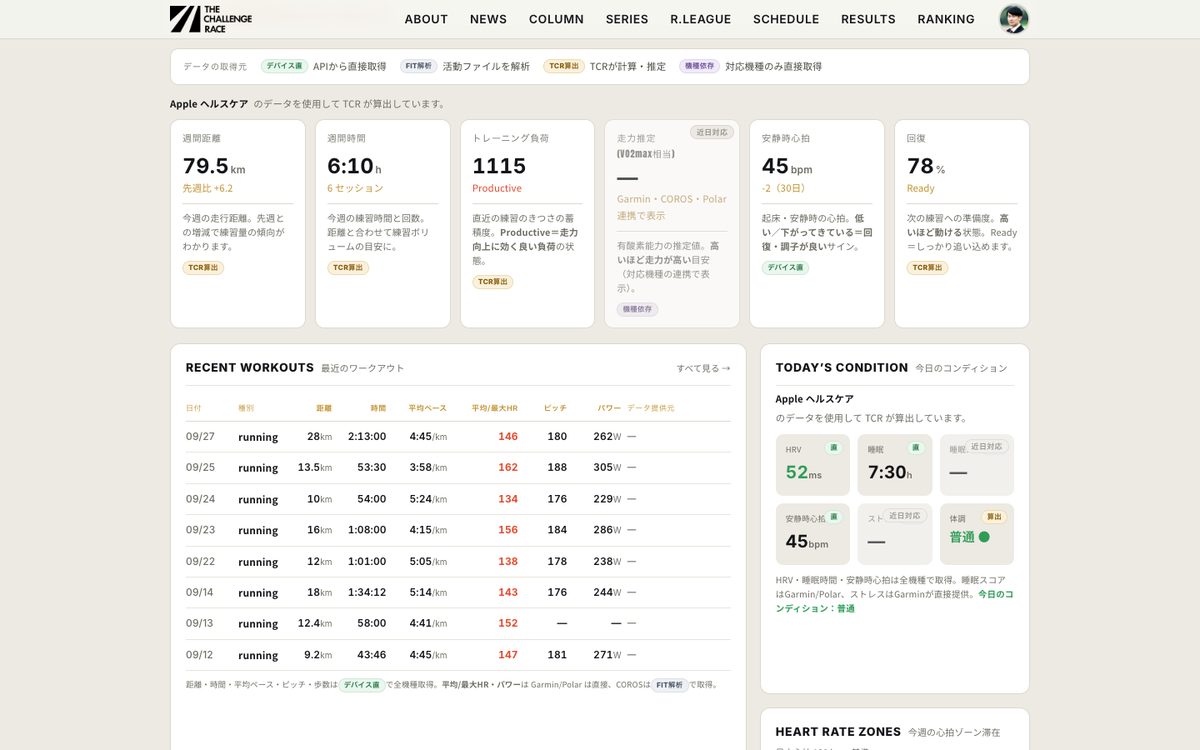
Task: Select the 09/25 workout with 162 HR
Action: click(458, 468)
